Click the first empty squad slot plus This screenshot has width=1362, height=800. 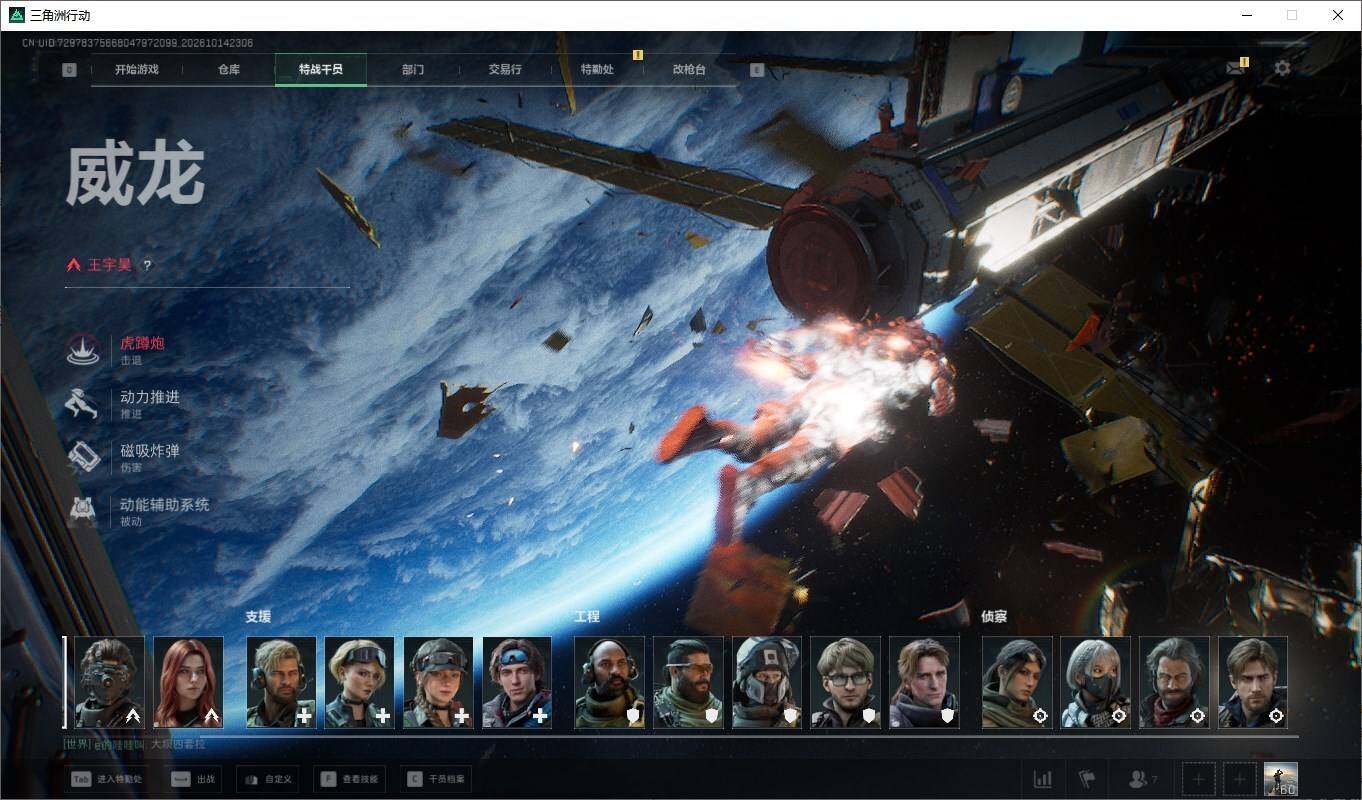click(1199, 779)
